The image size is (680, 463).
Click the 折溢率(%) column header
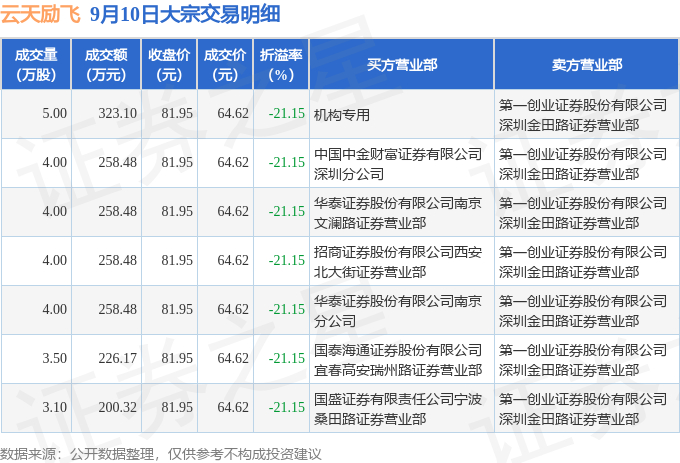281,65
